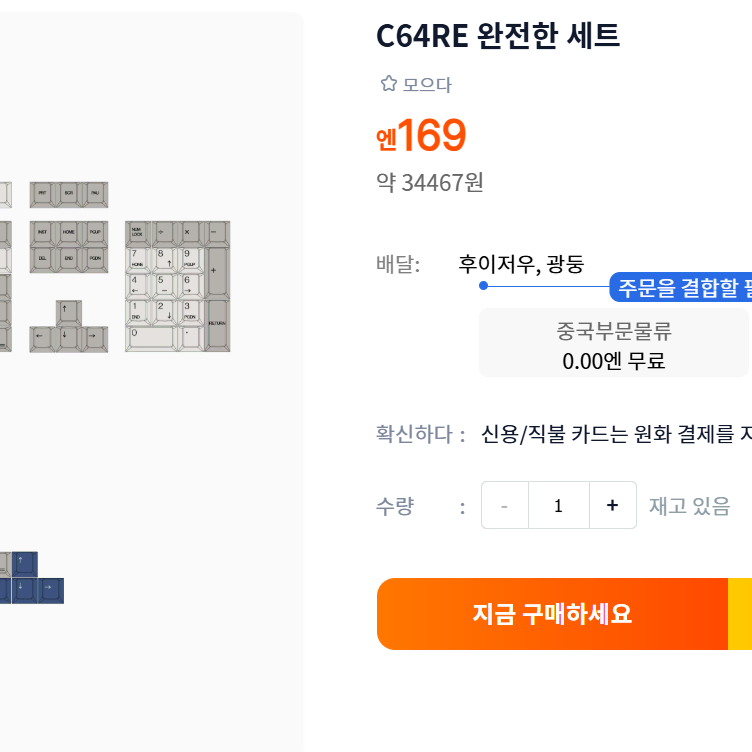
Task: Click the 모으다 collect link
Action: pyautogui.click(x=426, y=85)
